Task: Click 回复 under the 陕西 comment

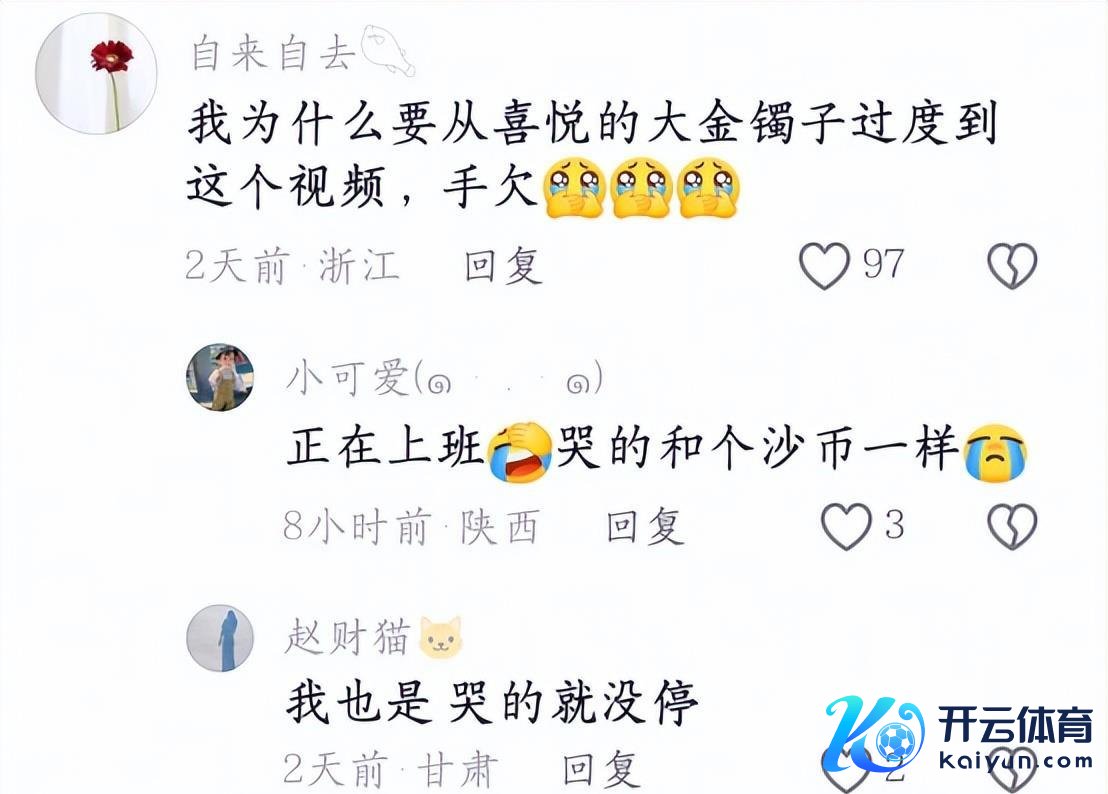Action: (645, 527)
